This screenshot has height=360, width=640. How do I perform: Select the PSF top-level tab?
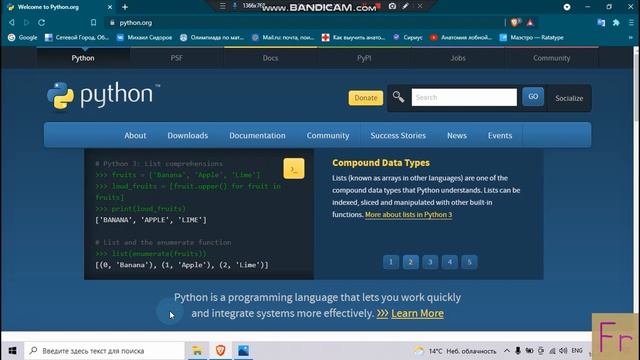177,58
